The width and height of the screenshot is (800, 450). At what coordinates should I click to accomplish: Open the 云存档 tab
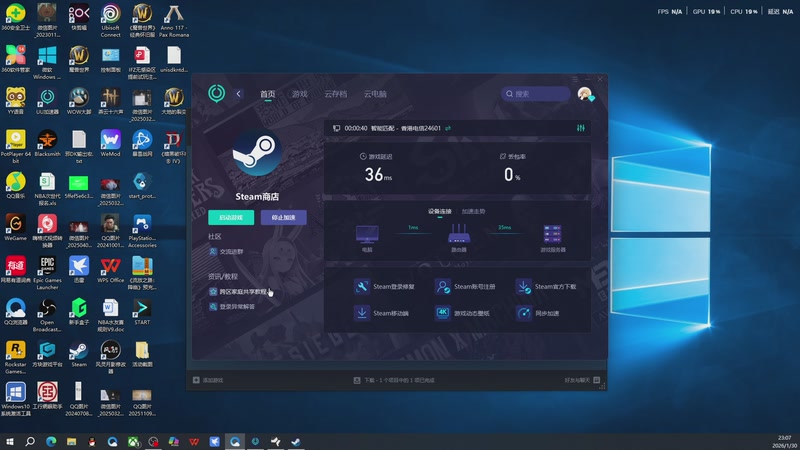[x=336, y=94]
